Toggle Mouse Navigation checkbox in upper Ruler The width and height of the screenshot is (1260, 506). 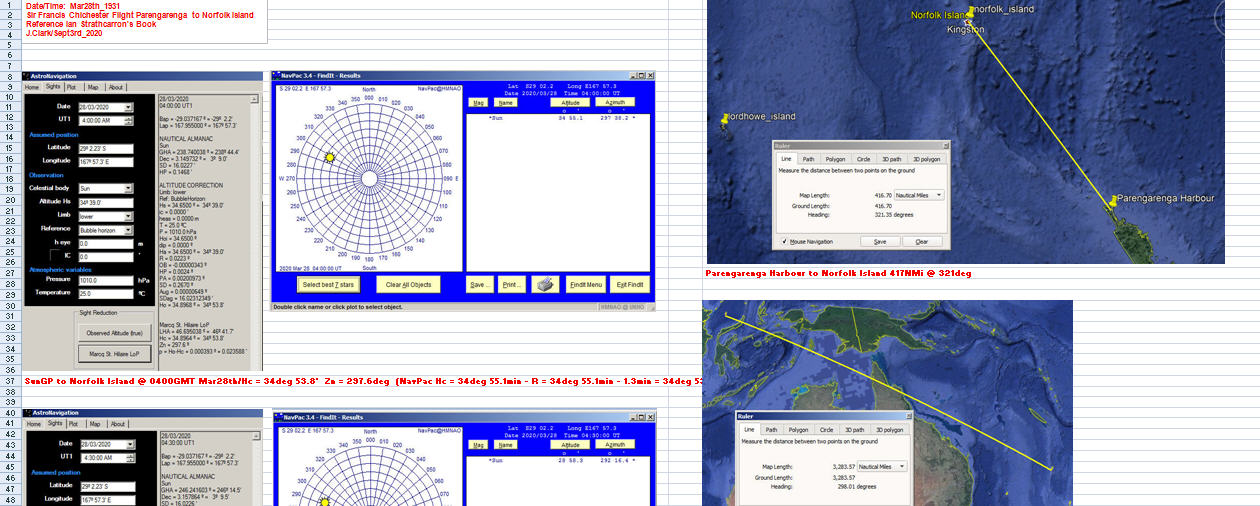[x=784, y=241]
